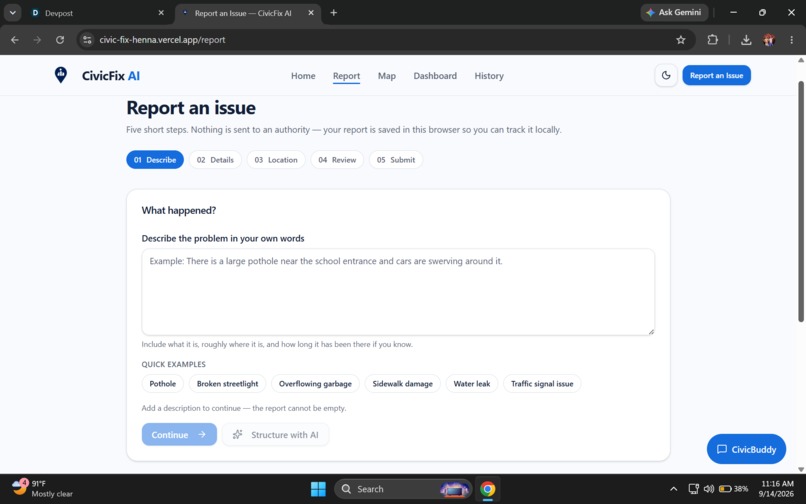The width and height of the screenshot is (806, 504).
Task: Select step 02 Details
Action: (215, 160)
